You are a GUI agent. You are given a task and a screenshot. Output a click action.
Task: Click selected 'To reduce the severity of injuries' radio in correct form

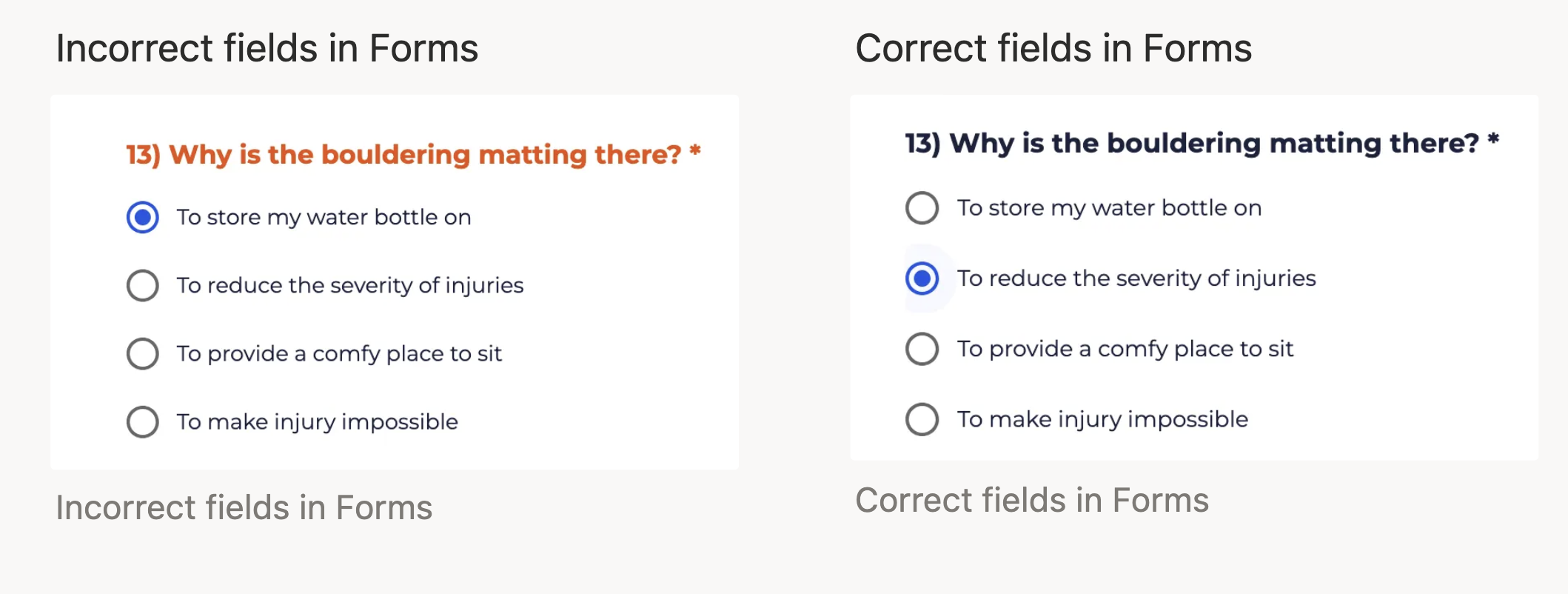point(922,278)
